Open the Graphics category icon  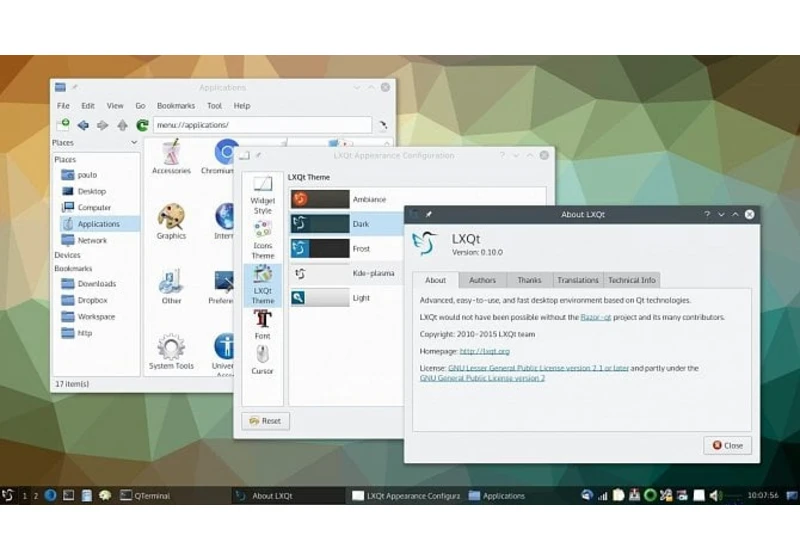coord(171,221)
